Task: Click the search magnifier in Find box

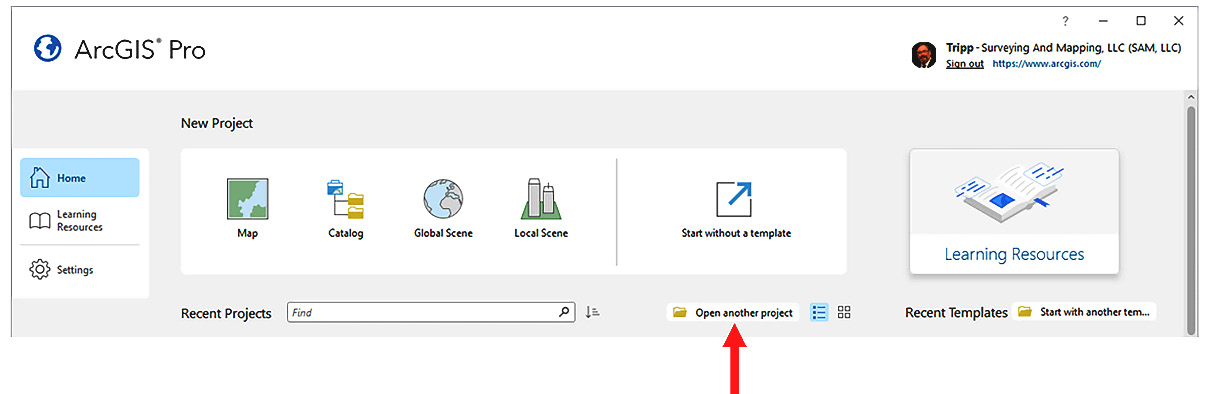Action: pyautogui.click(x=565, y=312)
